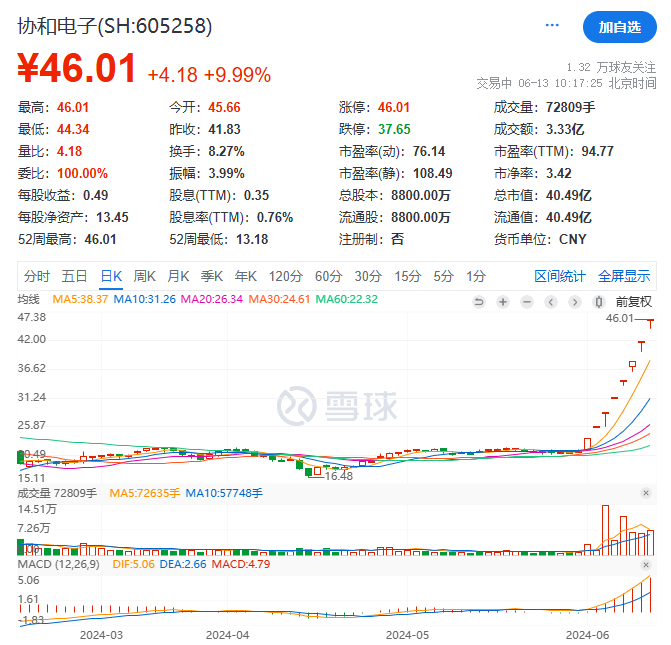Select the 周K weekly candlestick tab
Image resolution: width=671 pixels, height=645 pixels.
(x=145, y=276)
